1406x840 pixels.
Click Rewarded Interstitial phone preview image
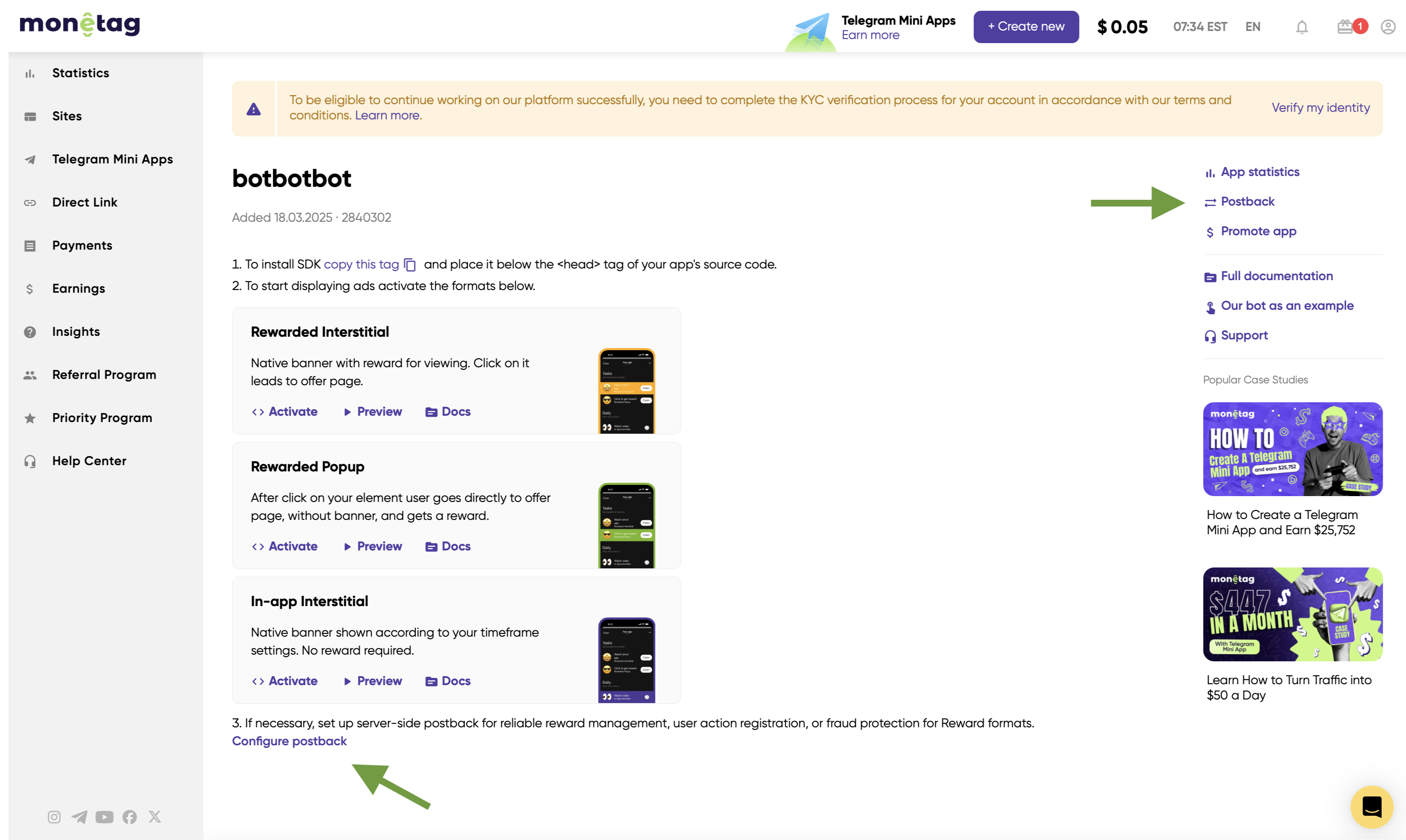[626, 391]
